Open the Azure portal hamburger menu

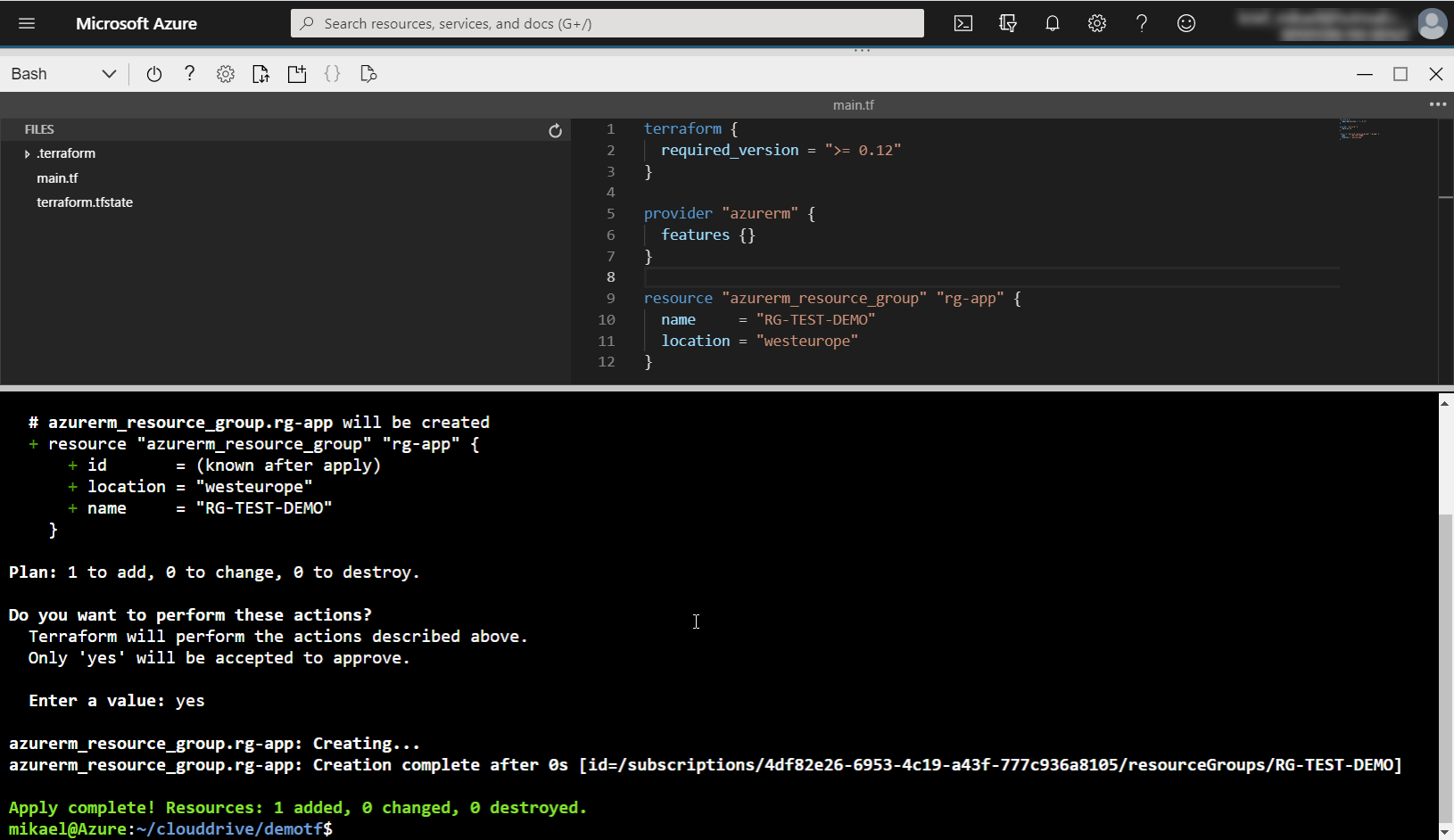point(27,24)
